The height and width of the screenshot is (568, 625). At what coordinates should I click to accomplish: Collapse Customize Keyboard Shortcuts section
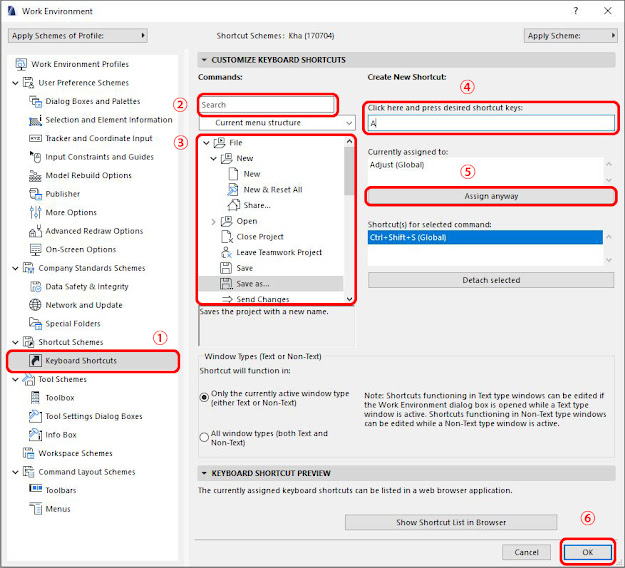[204, 60]
